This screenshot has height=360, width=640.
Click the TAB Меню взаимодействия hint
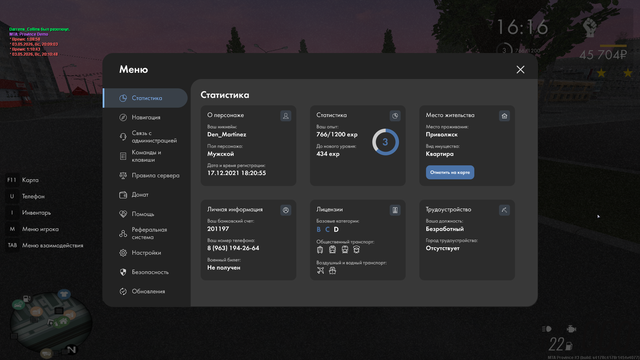pos(44,245)
